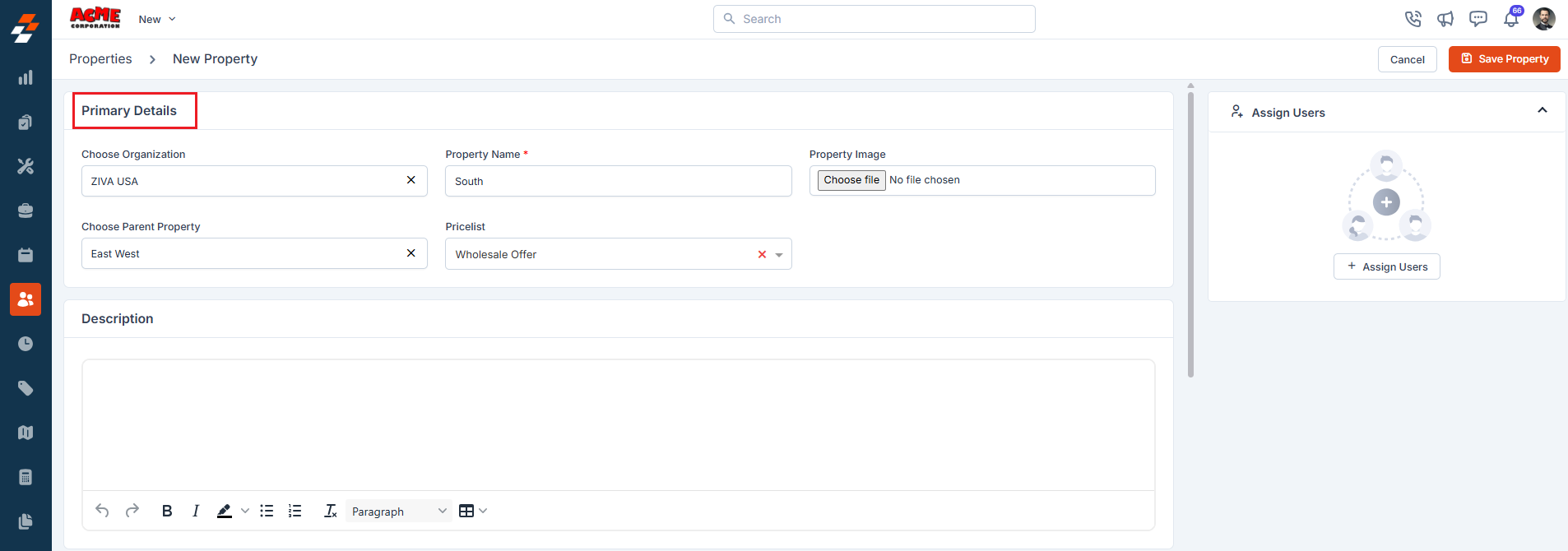
Task: Click the Cancel button
Action: (1408, 59)
